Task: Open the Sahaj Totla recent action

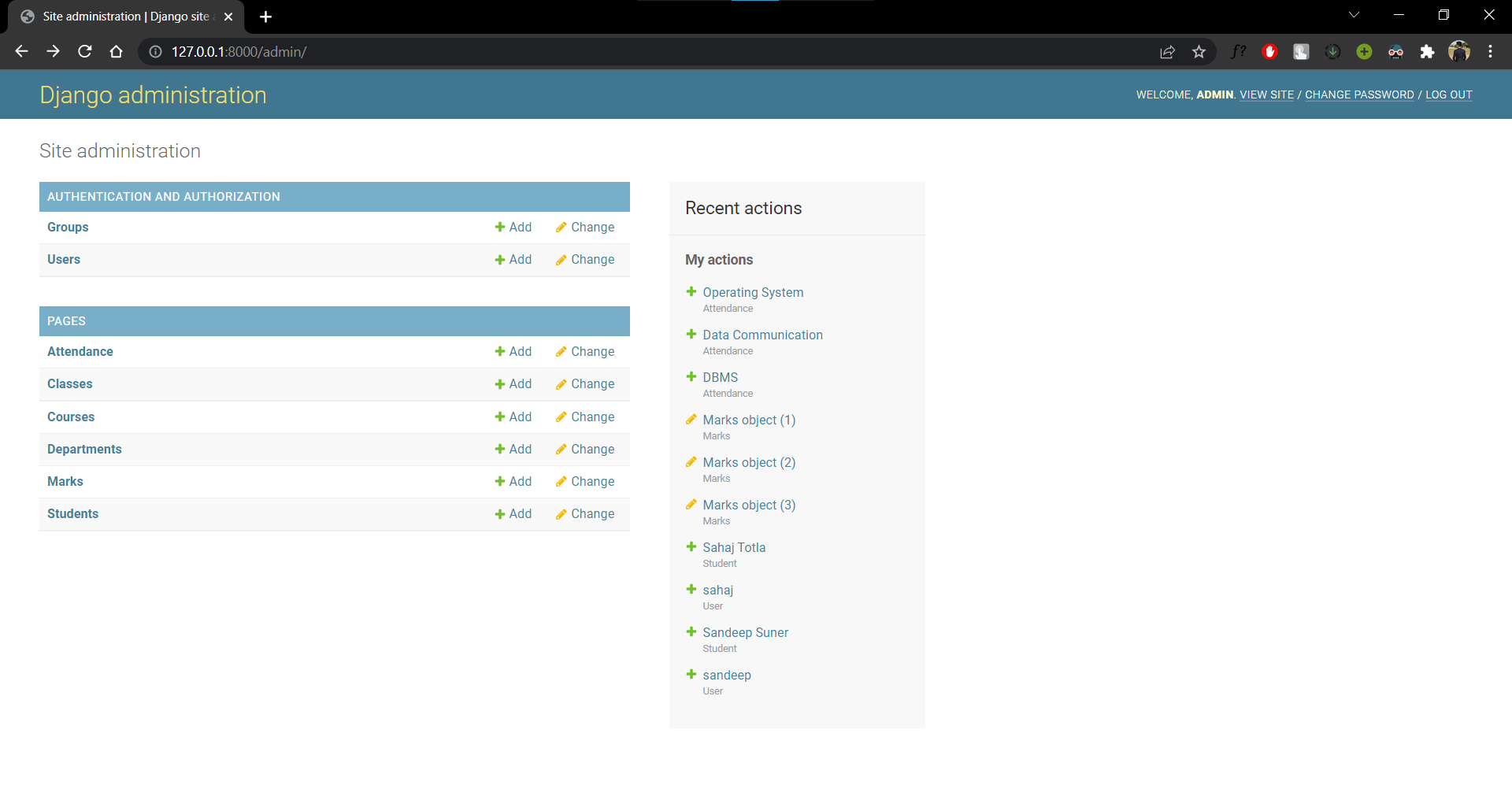Action: pos(734,547)
